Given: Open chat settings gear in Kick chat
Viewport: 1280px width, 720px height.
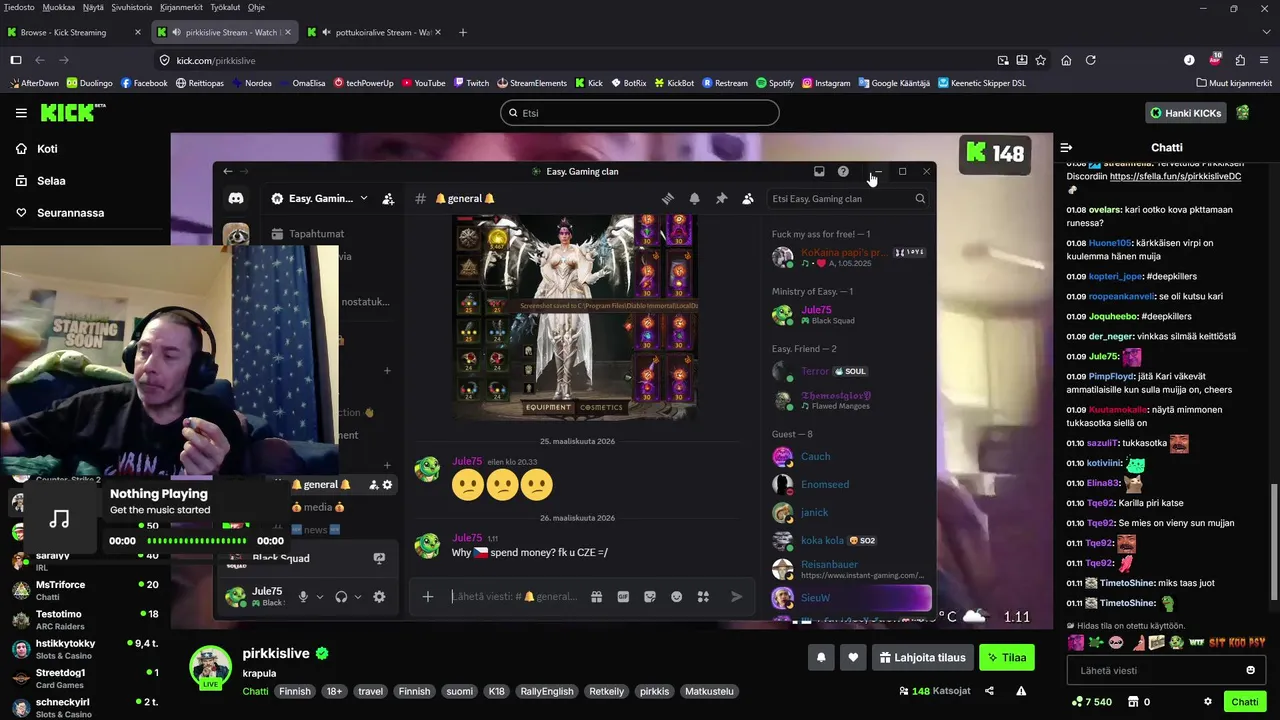Looking at the screenshot, I should coord(1208,702).
